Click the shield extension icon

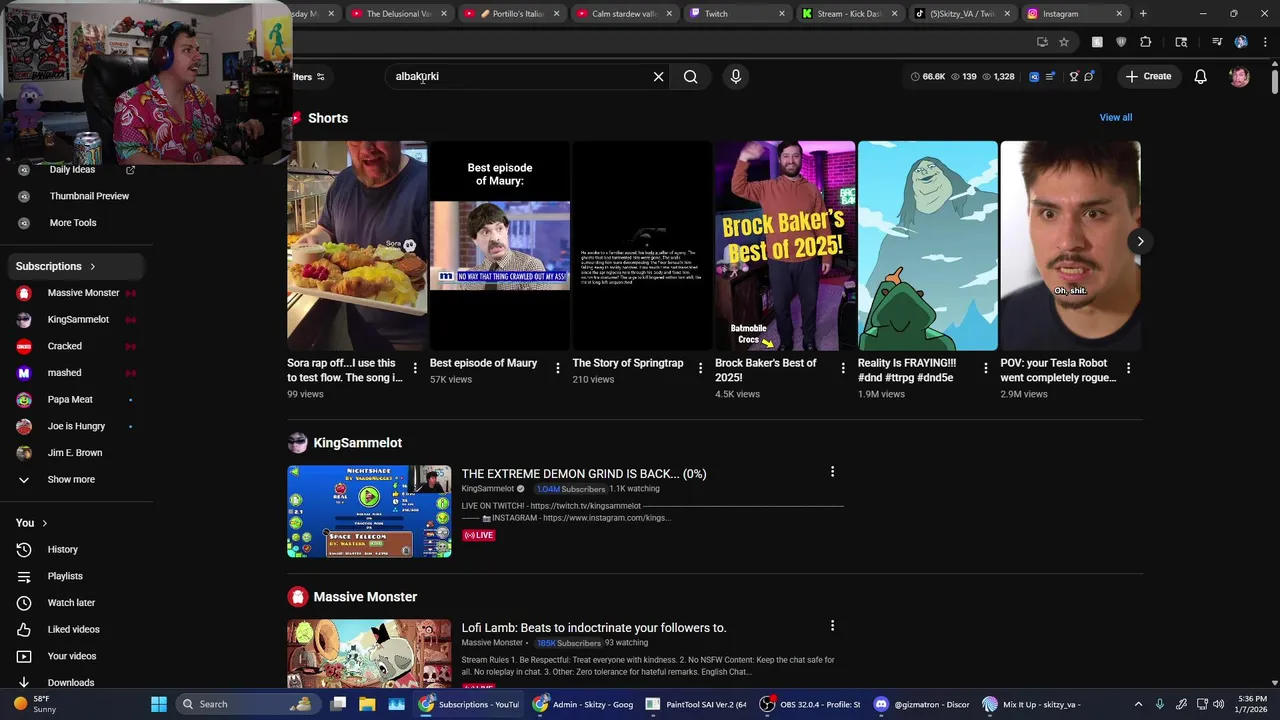click(x=1121, y=42)
